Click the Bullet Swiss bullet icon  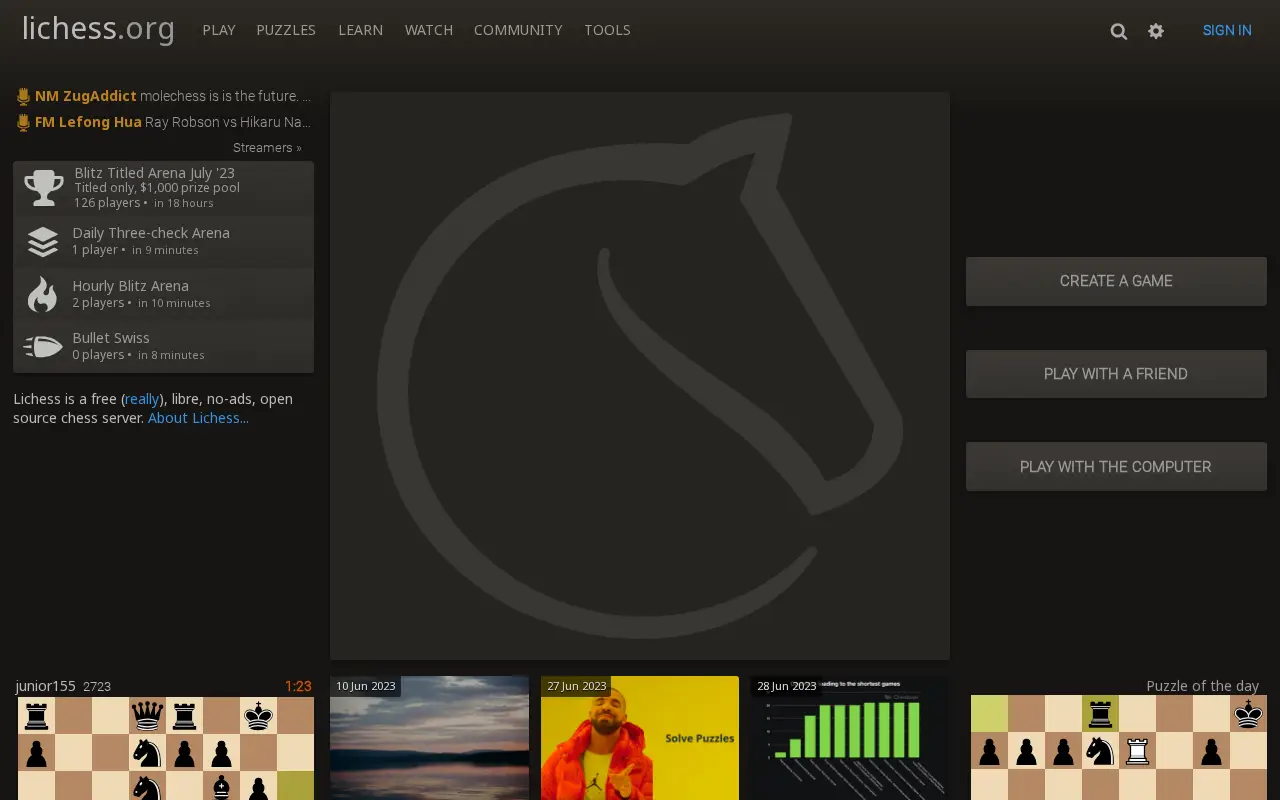click(42, 346)
